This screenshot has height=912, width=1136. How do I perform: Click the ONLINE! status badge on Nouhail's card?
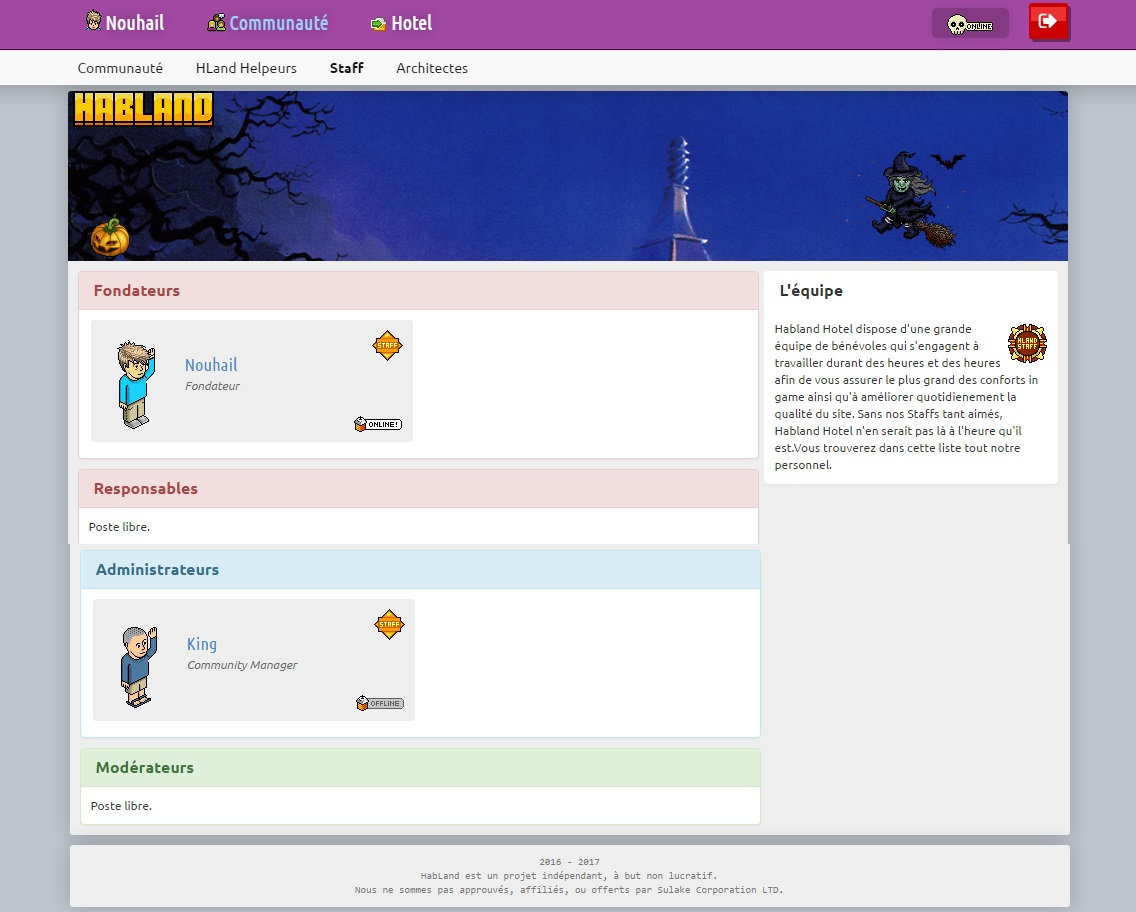[x=378, y=423]
